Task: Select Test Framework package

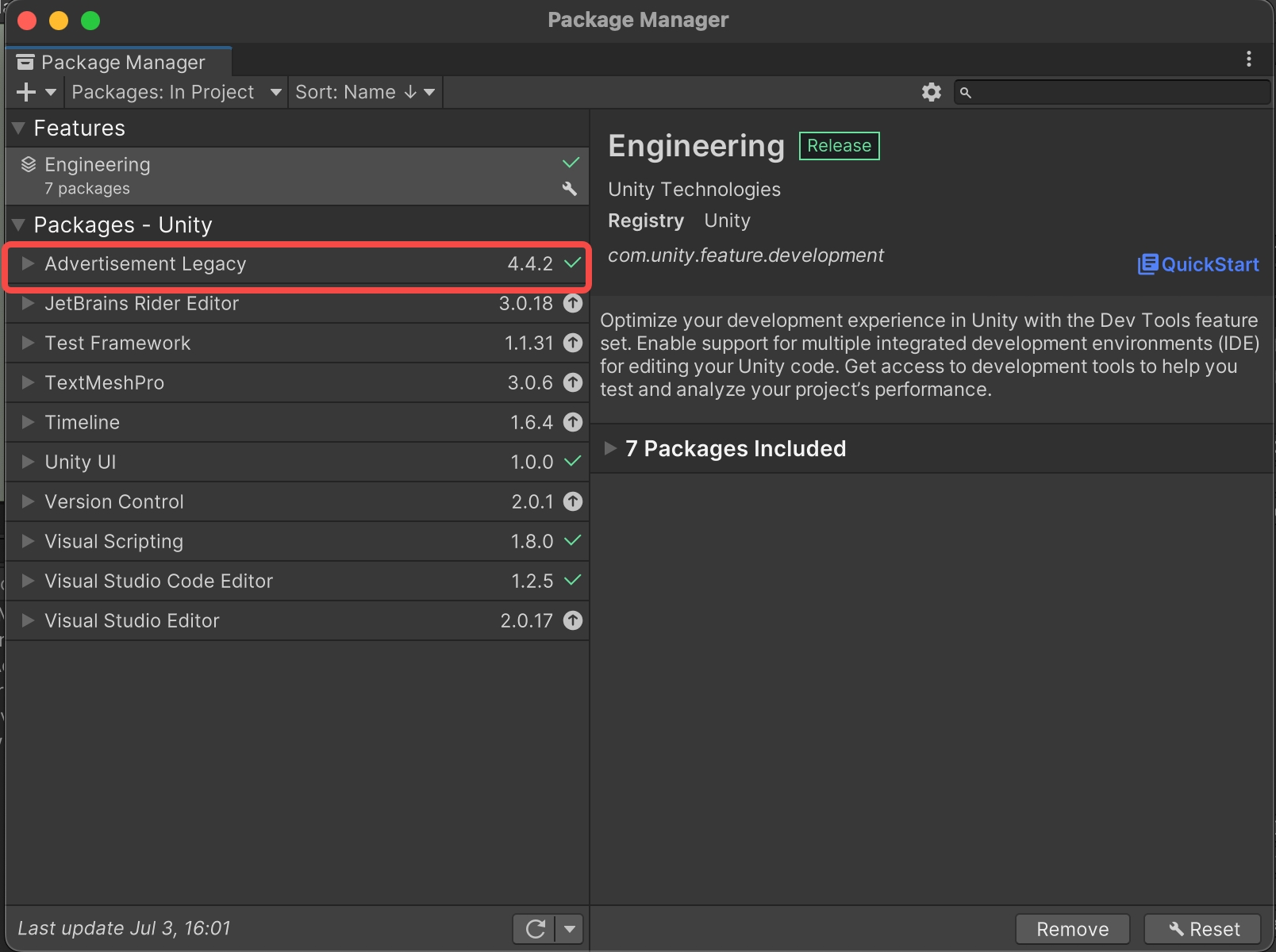Action: tap(298, 343)
